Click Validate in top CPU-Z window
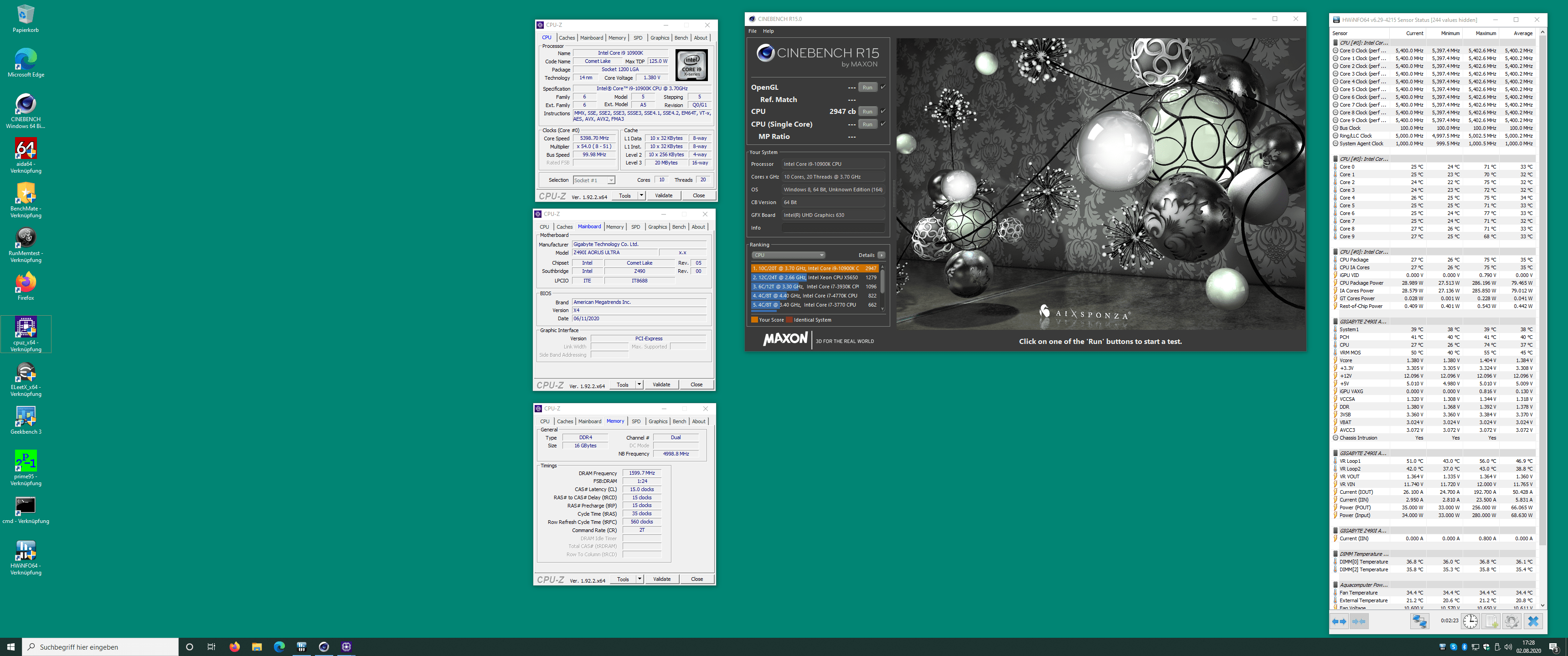The image size is (1568, 656). click(664, 195)
